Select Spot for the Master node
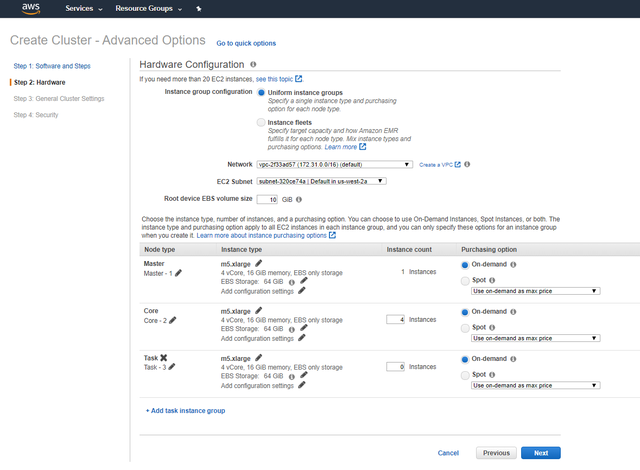 [x=465, y=281]
